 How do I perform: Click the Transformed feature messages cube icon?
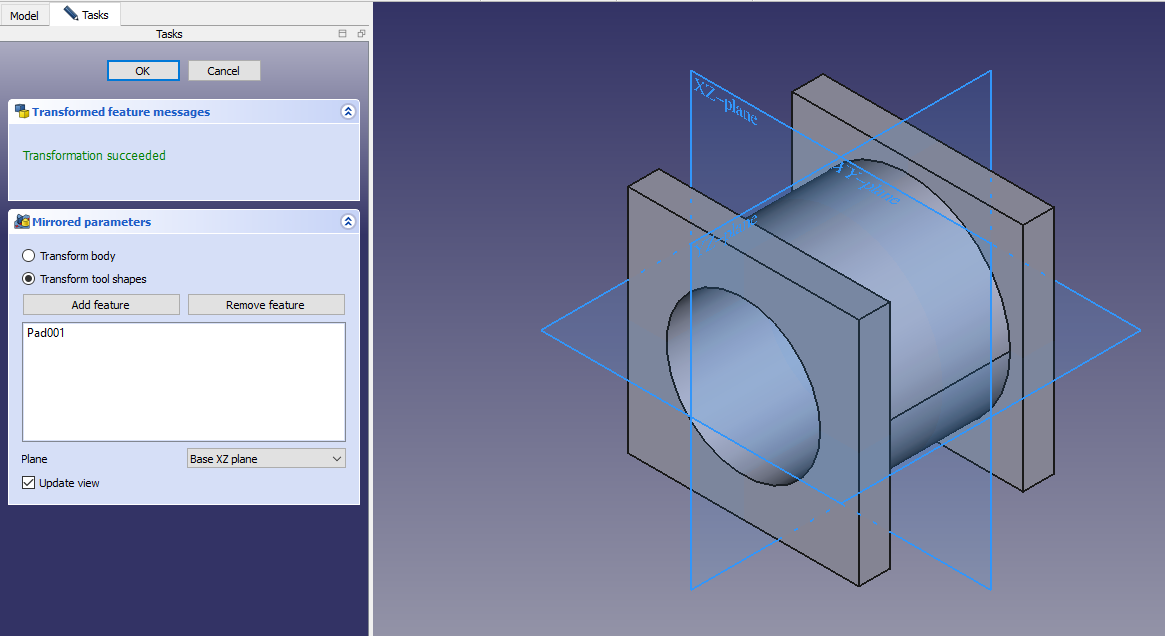(21, 112)
